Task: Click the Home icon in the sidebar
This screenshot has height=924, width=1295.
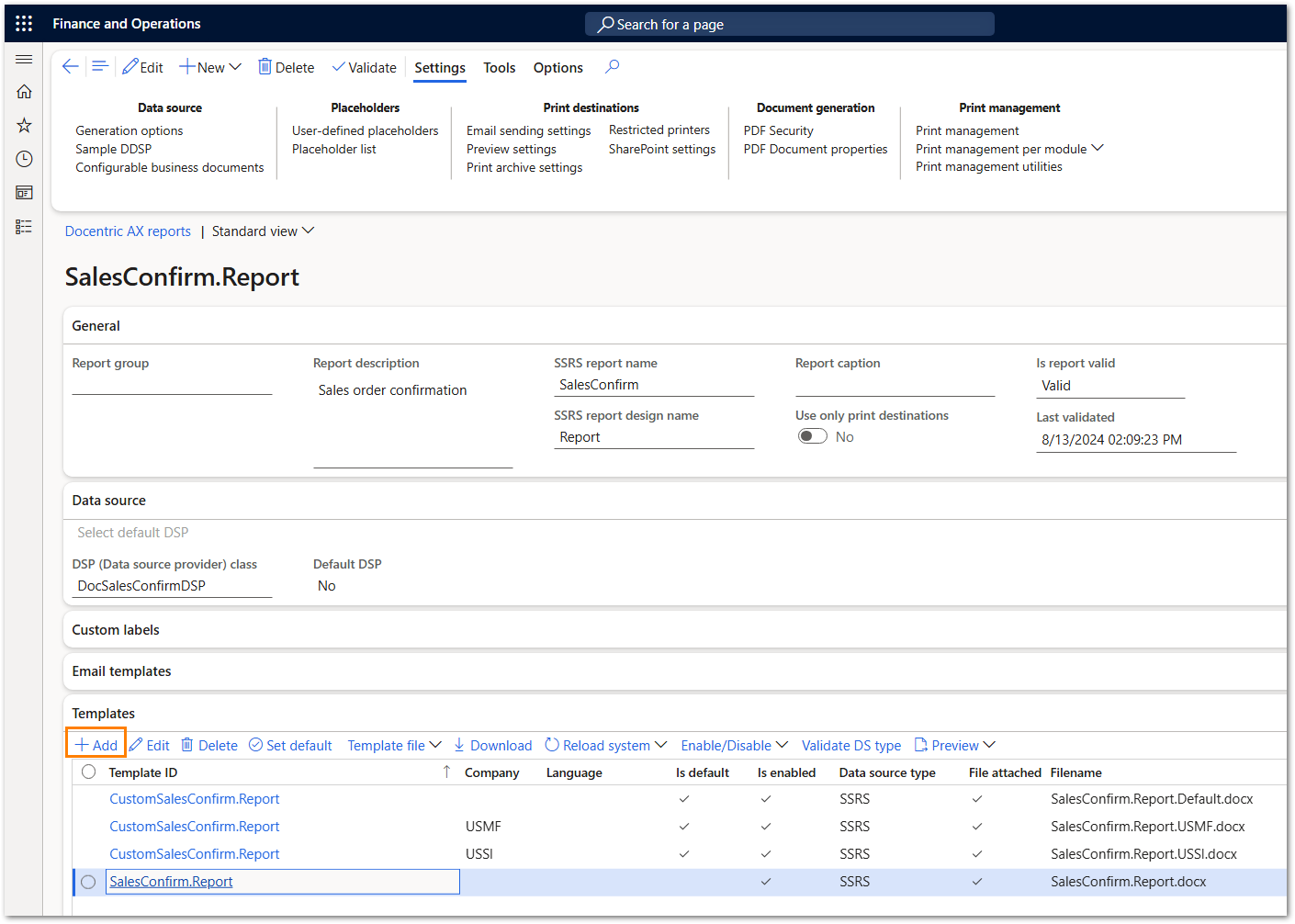Action: [25, 92]
